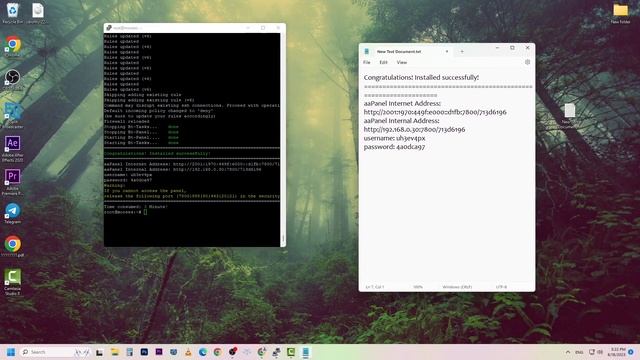Click the aaPanel Internet address URL in Notepad
This screenshot has height=360, width=640.
coord(435,112)
